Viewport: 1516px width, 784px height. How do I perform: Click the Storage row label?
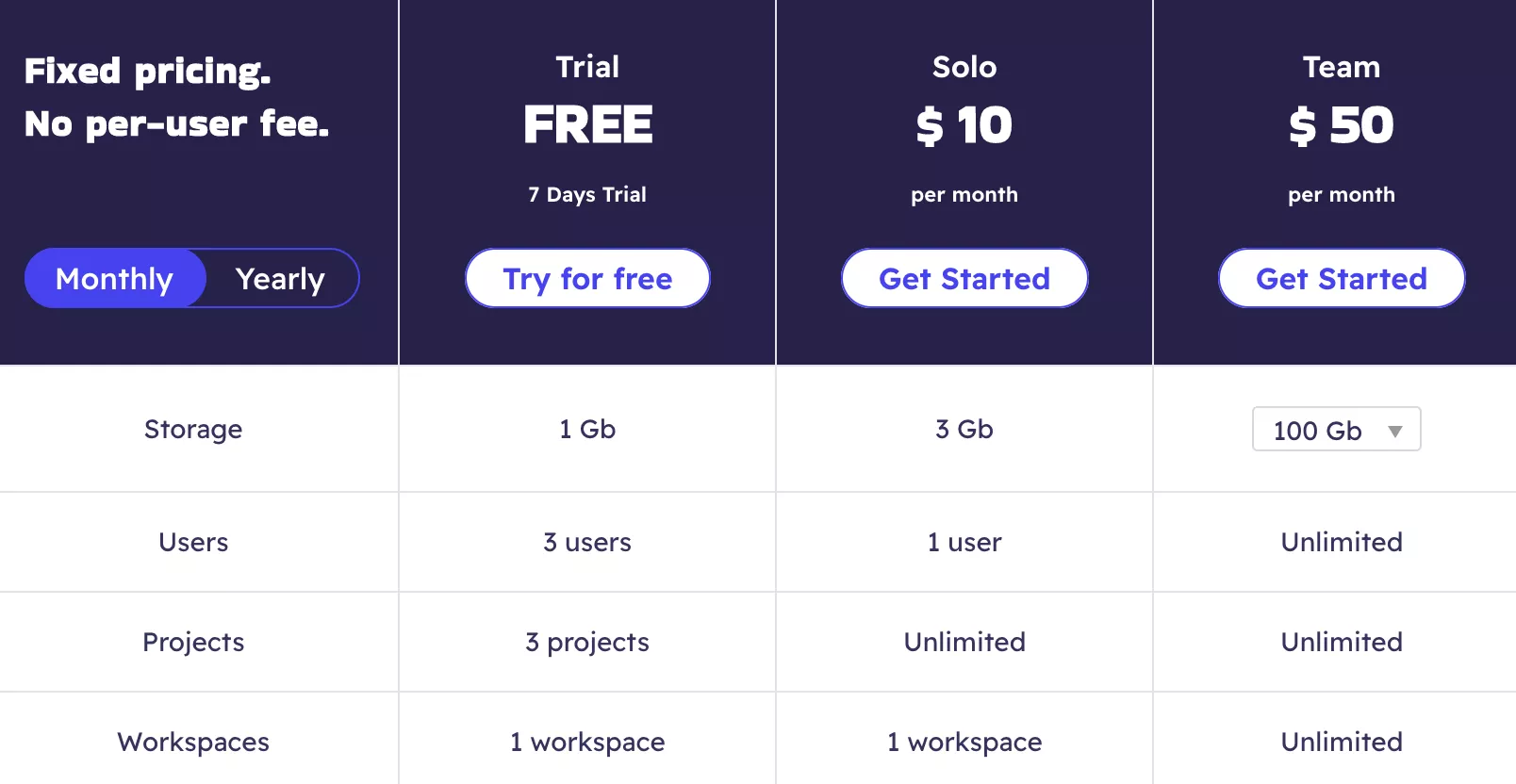193,430
